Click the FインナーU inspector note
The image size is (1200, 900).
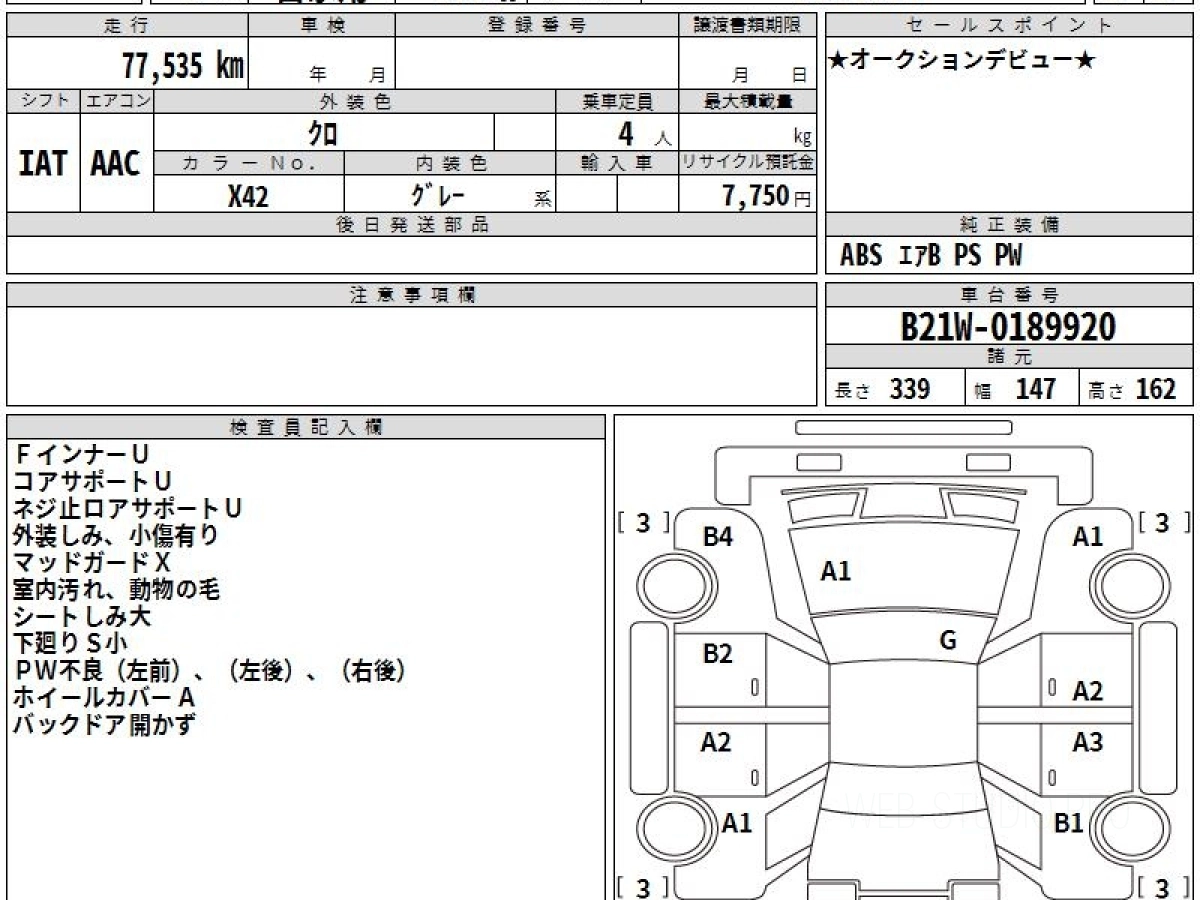coord(81,455)
